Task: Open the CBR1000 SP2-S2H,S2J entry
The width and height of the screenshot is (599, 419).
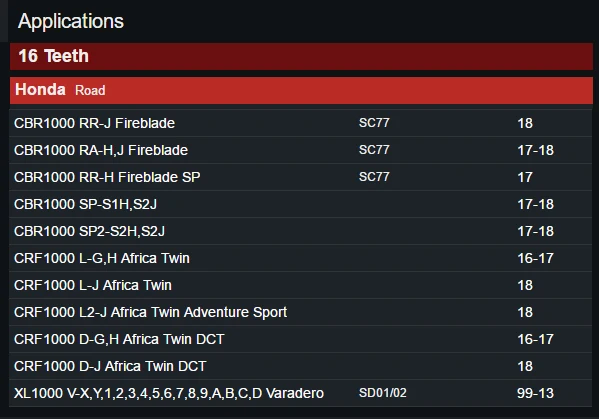Action: (x=301, y=231)
